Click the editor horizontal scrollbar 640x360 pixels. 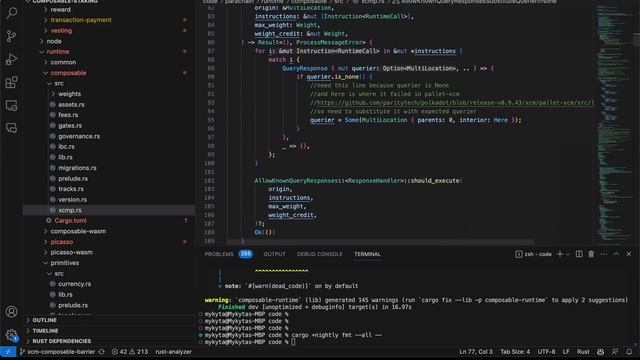(x=380, y=242)
